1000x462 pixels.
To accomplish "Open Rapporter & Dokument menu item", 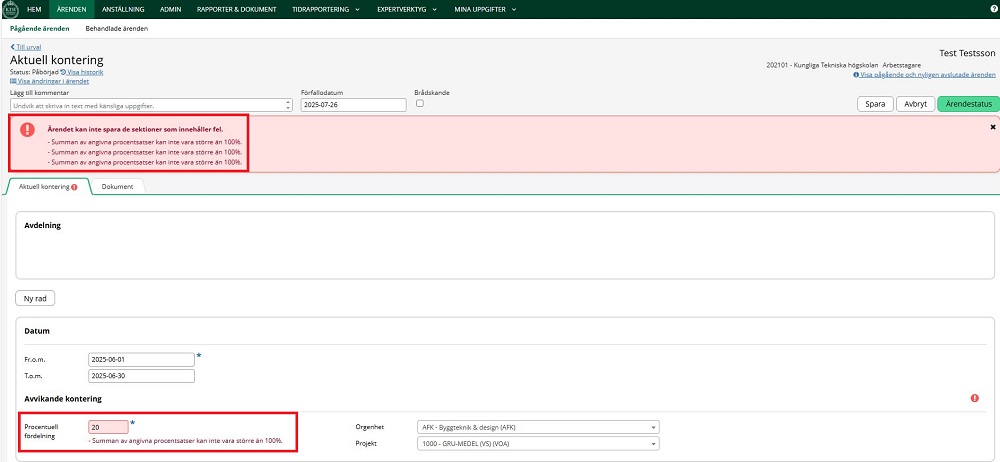I will tap(237, 10).
